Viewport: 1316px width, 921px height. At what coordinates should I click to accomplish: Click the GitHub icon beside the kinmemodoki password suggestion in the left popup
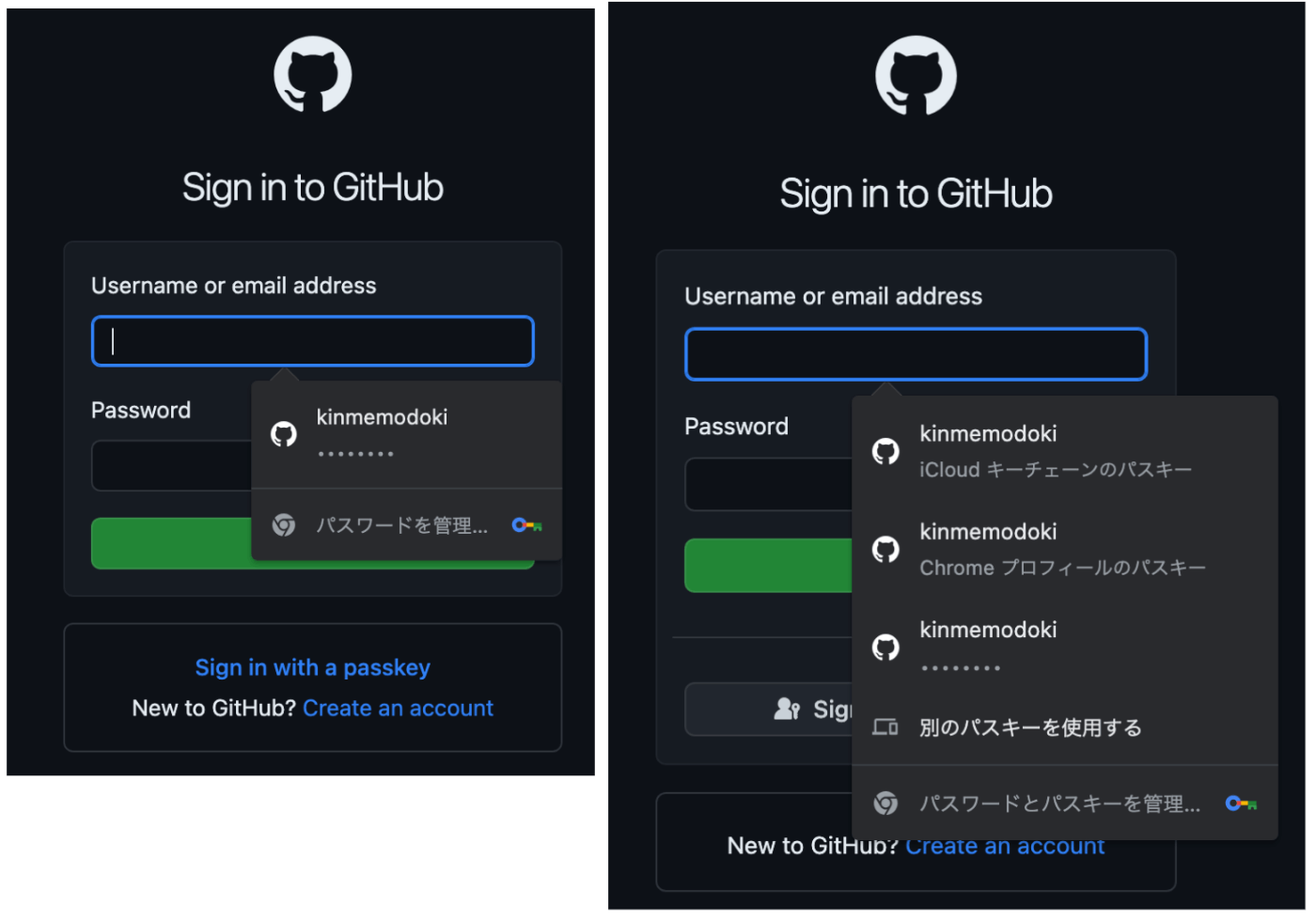[284, 434]
